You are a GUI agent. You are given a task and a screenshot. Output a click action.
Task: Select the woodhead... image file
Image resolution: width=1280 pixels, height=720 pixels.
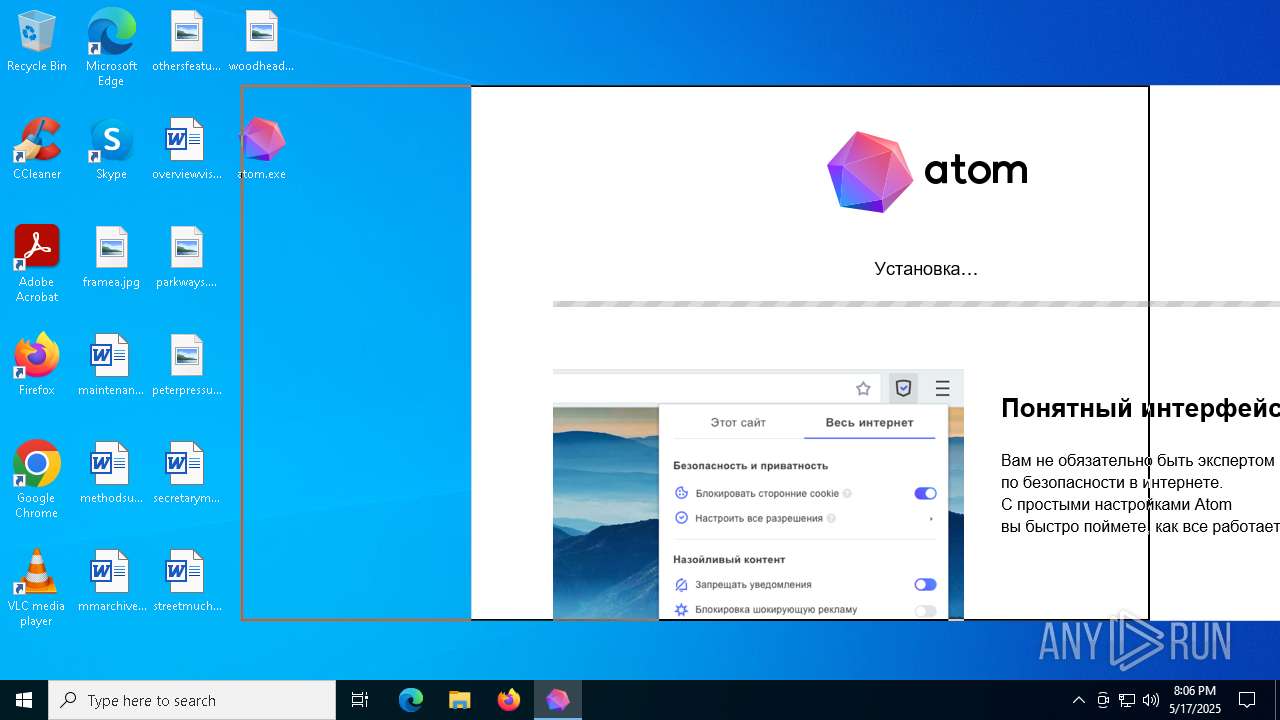pos(261,42)
